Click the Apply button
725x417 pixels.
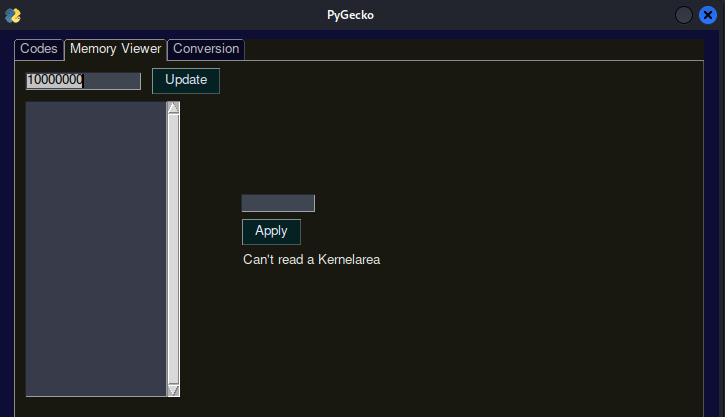tap(271, 231)
